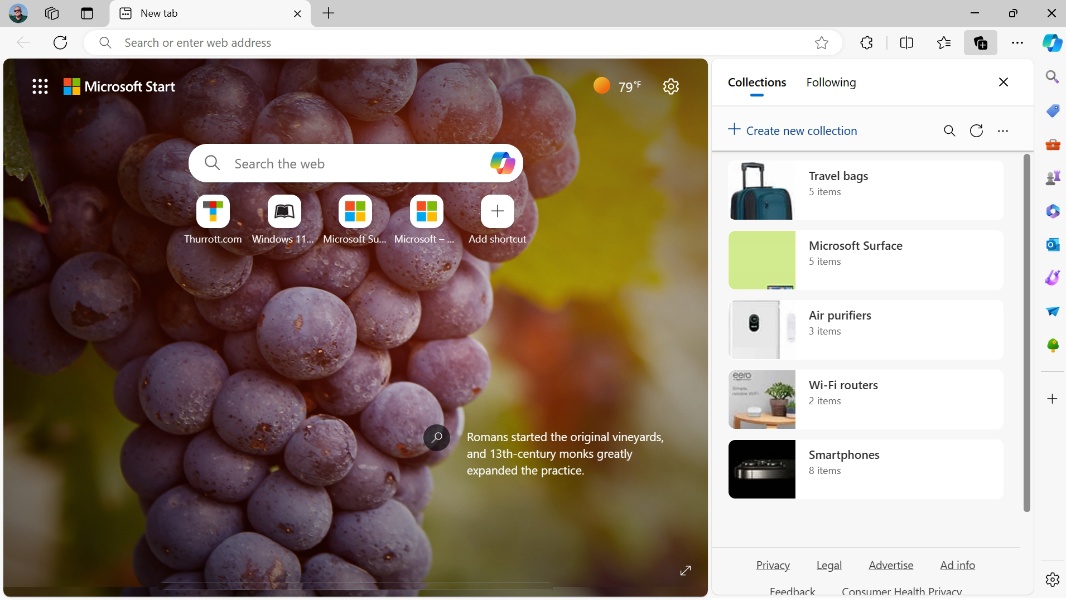
Task: Create a new collection
Action: click(x=793, y=130)
